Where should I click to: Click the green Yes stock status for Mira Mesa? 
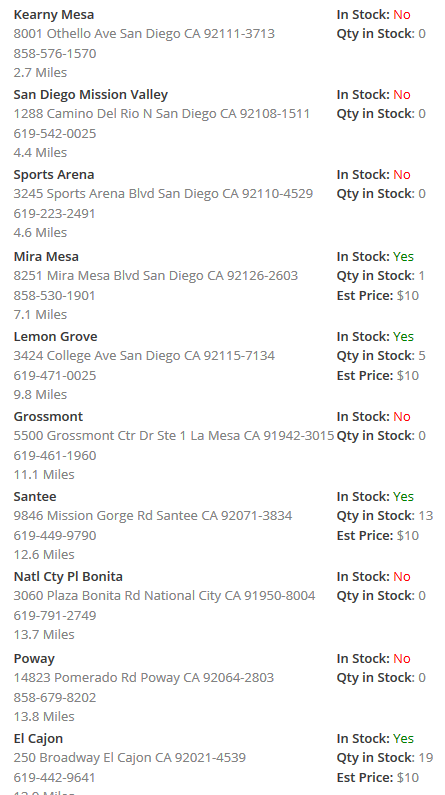pyautogui.click(x=403, y=257)
